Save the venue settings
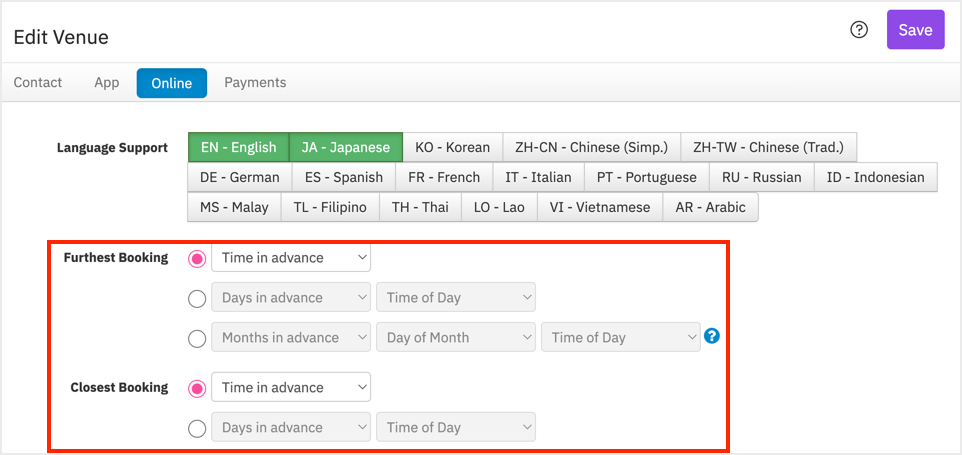Screen dimensions: 962x455 click(915, 30)
